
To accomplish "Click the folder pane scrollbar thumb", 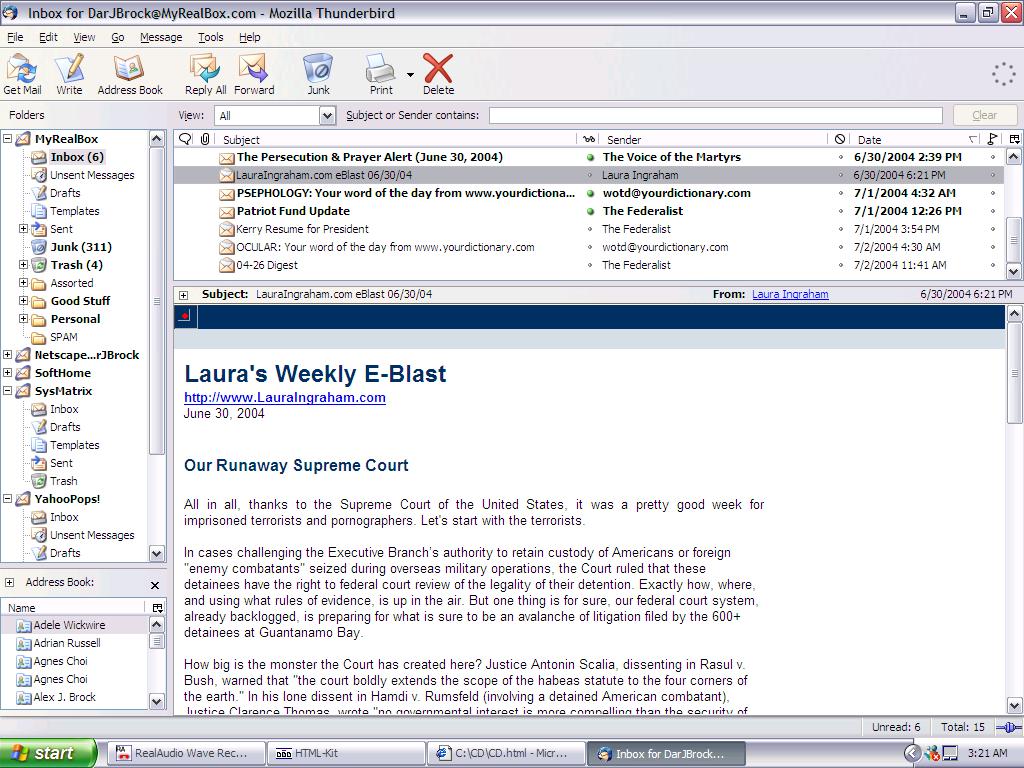I will (x=157, y=300).
